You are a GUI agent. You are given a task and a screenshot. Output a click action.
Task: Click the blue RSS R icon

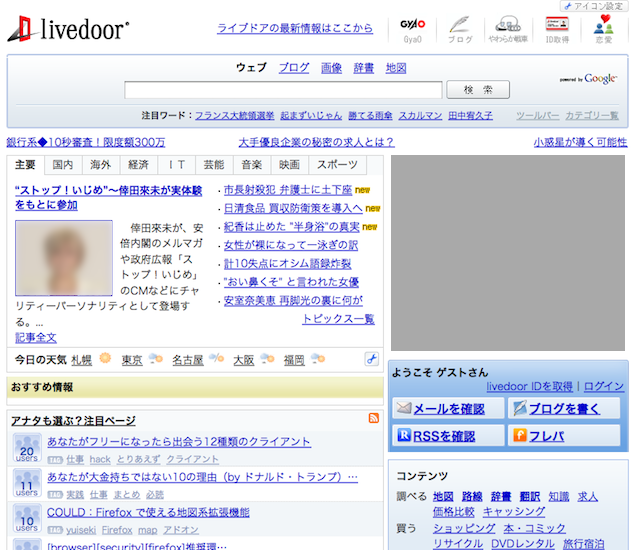point(404,435)
